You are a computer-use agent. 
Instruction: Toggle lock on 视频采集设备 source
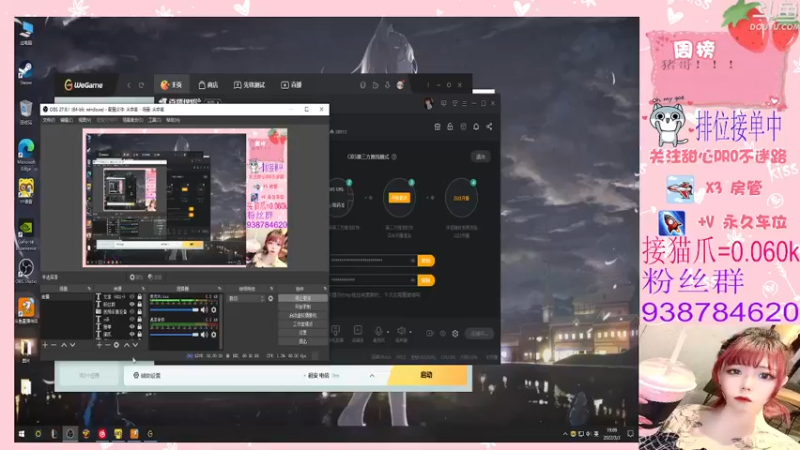pyautogui.click(x=139, y=312)
